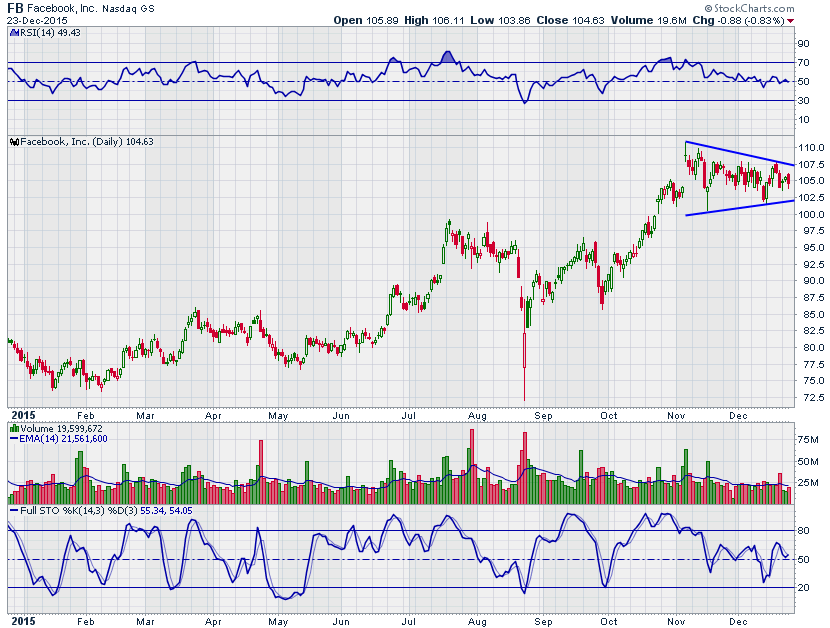Click the Nasdaq GS exchange label
The image size is (830, 628).
(128, 8)
